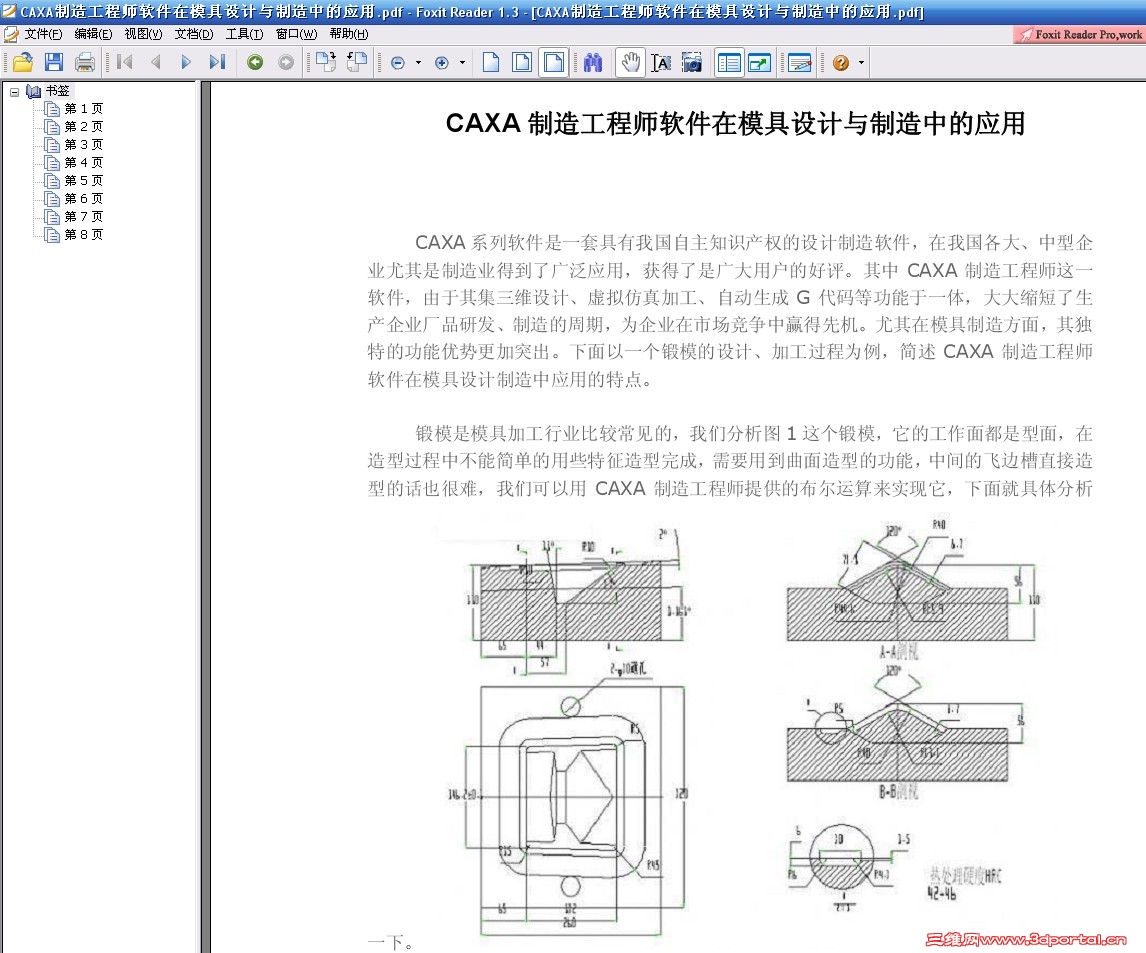Select the Text selection tool
Screen dimensions: 1146x953
661,63
